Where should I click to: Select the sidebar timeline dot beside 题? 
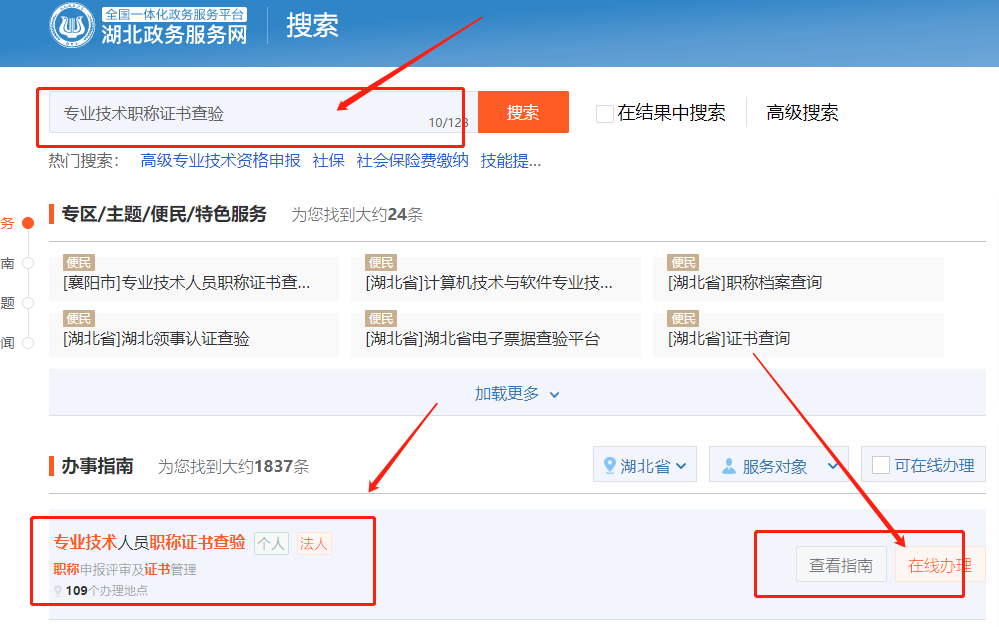(x=28, y=303)
